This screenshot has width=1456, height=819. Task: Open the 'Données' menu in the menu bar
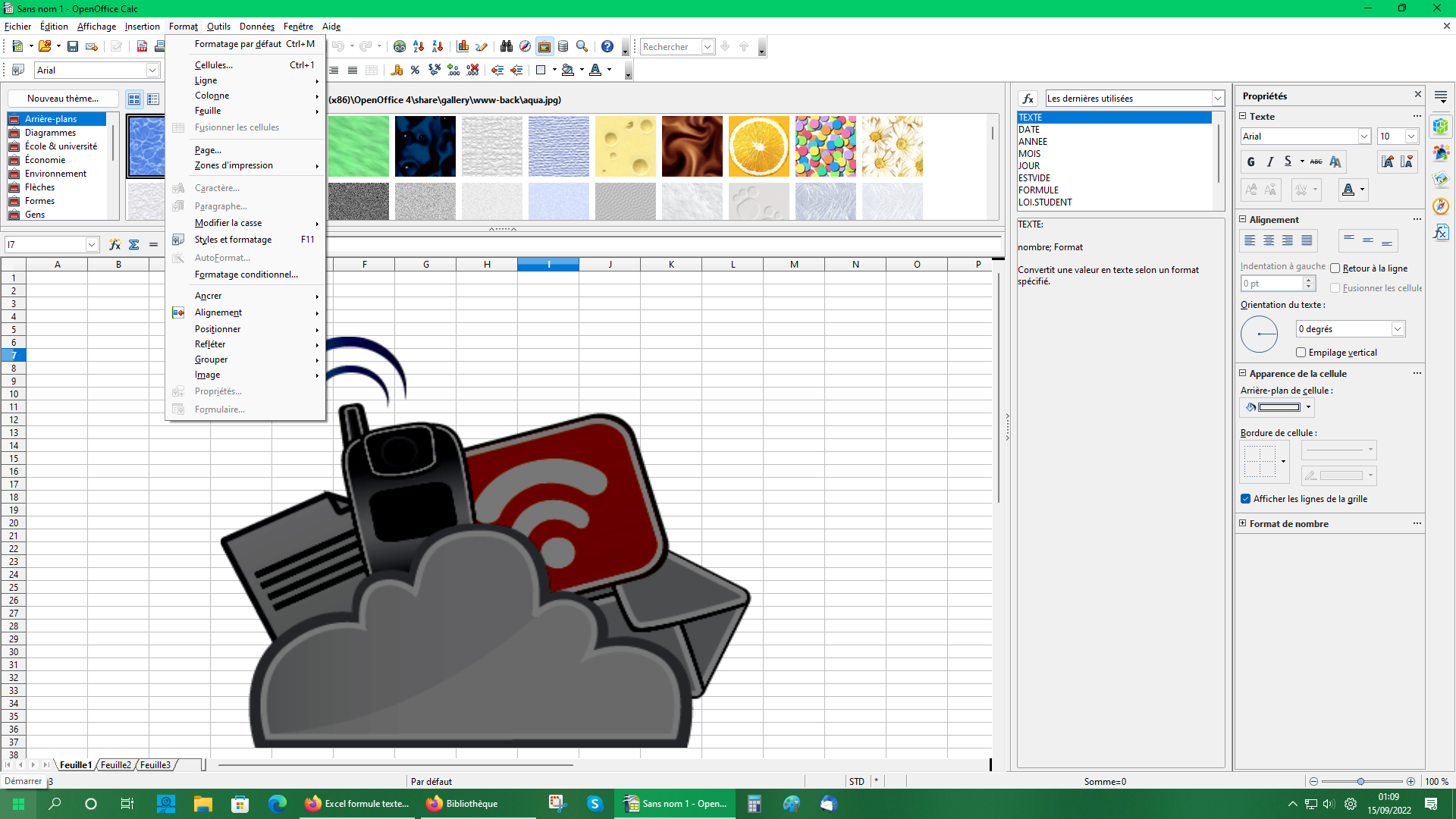[x=257, y=26]
